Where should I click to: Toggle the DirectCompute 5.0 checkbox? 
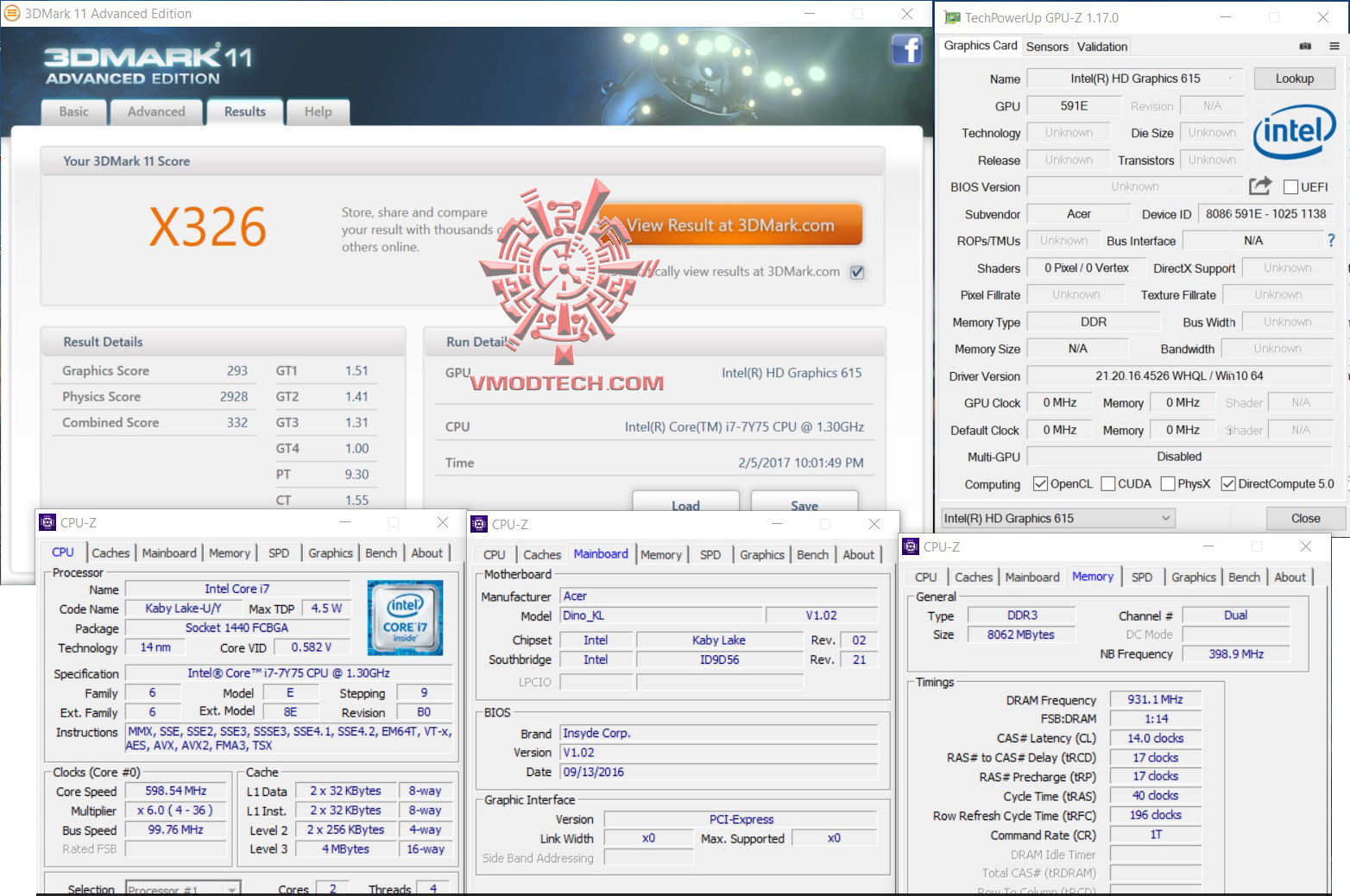[1228, 483]
